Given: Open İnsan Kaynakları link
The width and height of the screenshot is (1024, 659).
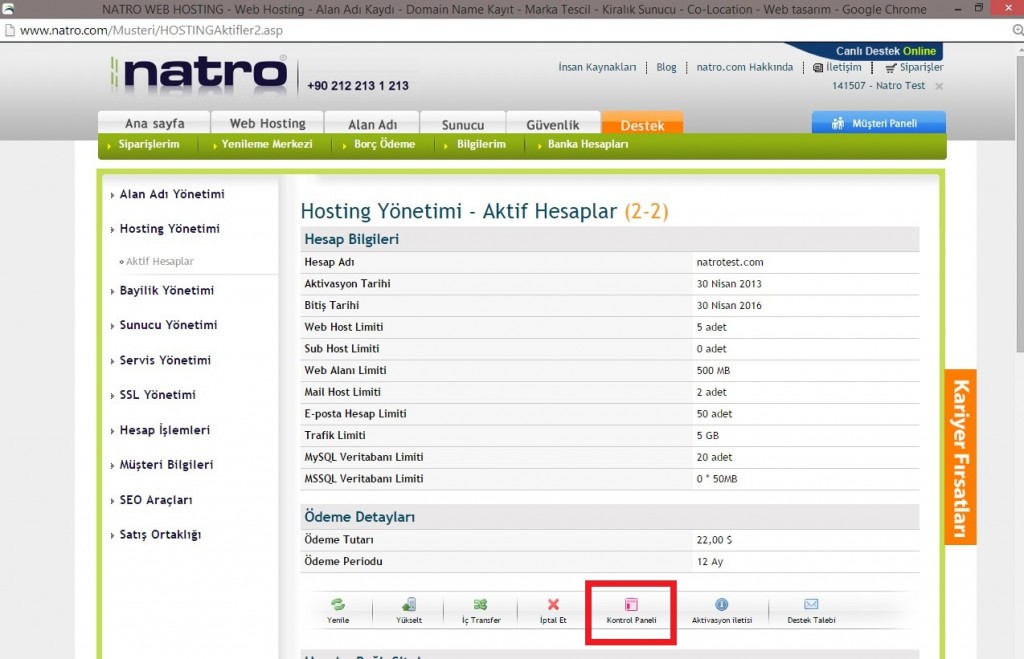Looking at the screenshot, I should pyautogui.click(x=597, y=67).
